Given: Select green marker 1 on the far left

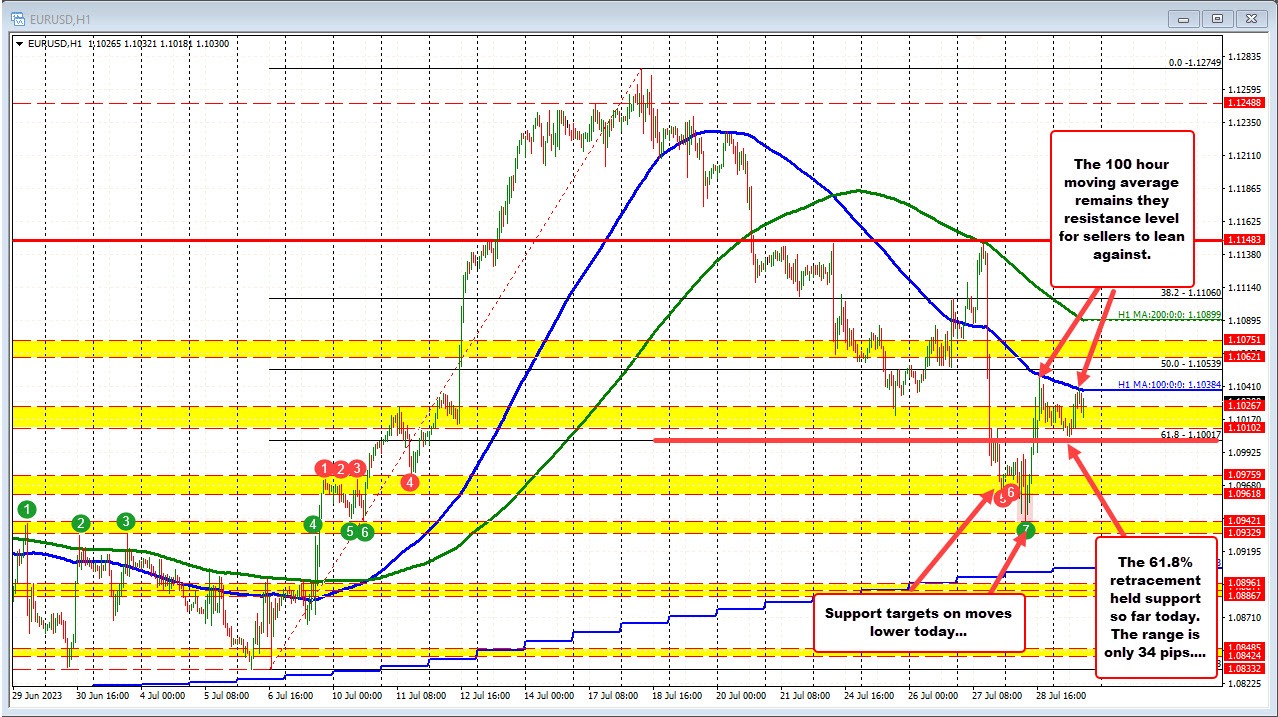Looking at the screenshot, I should pos(25,509).
